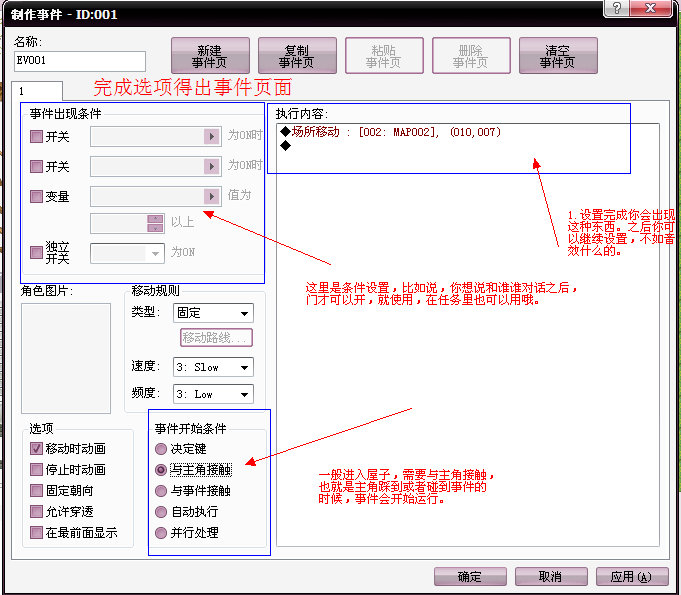Viewport: 681px width, 595px height.
Task: Click the 角色图片 graphic preview box
Action: point(66,358)
